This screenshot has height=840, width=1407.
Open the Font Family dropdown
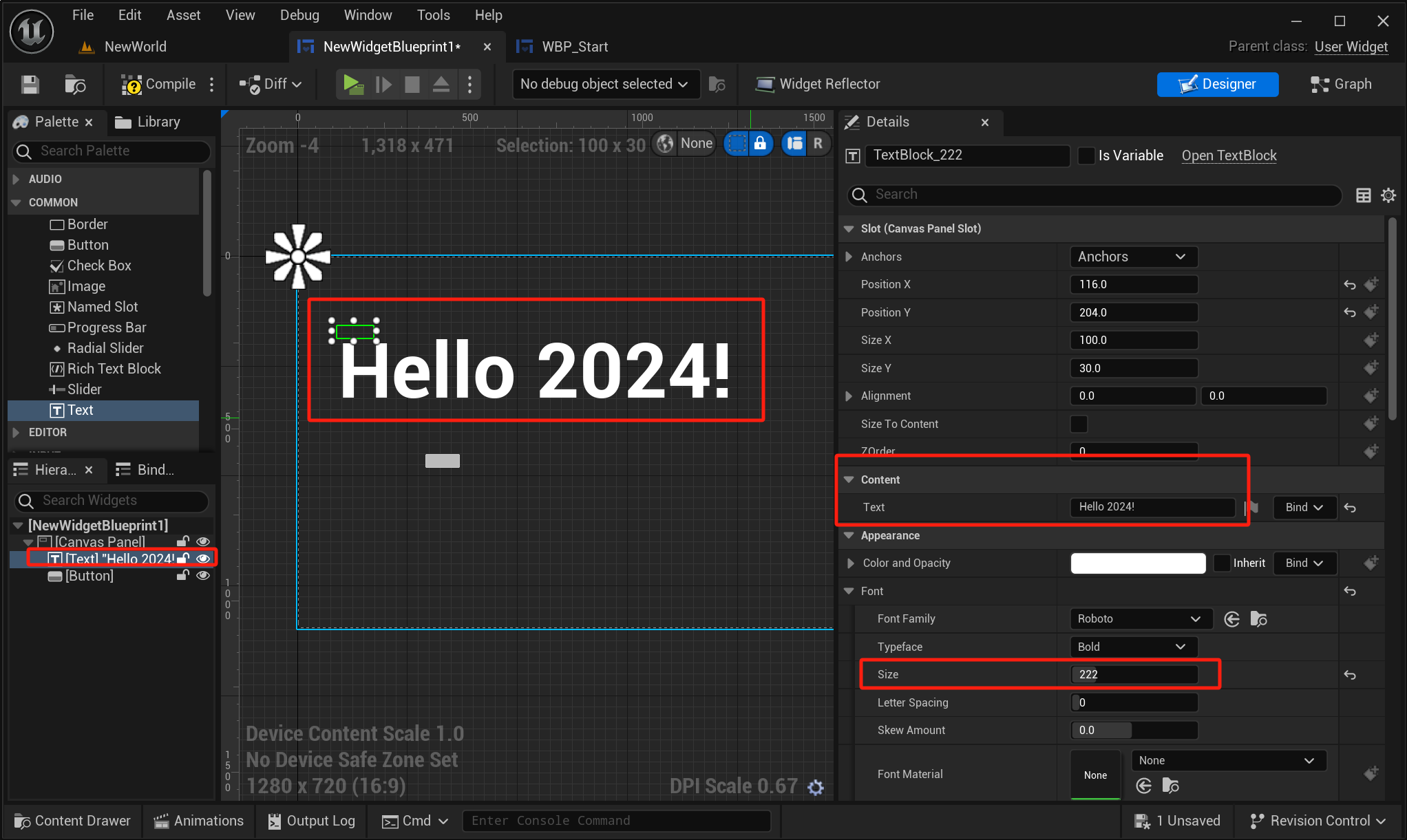point(1140,618)
